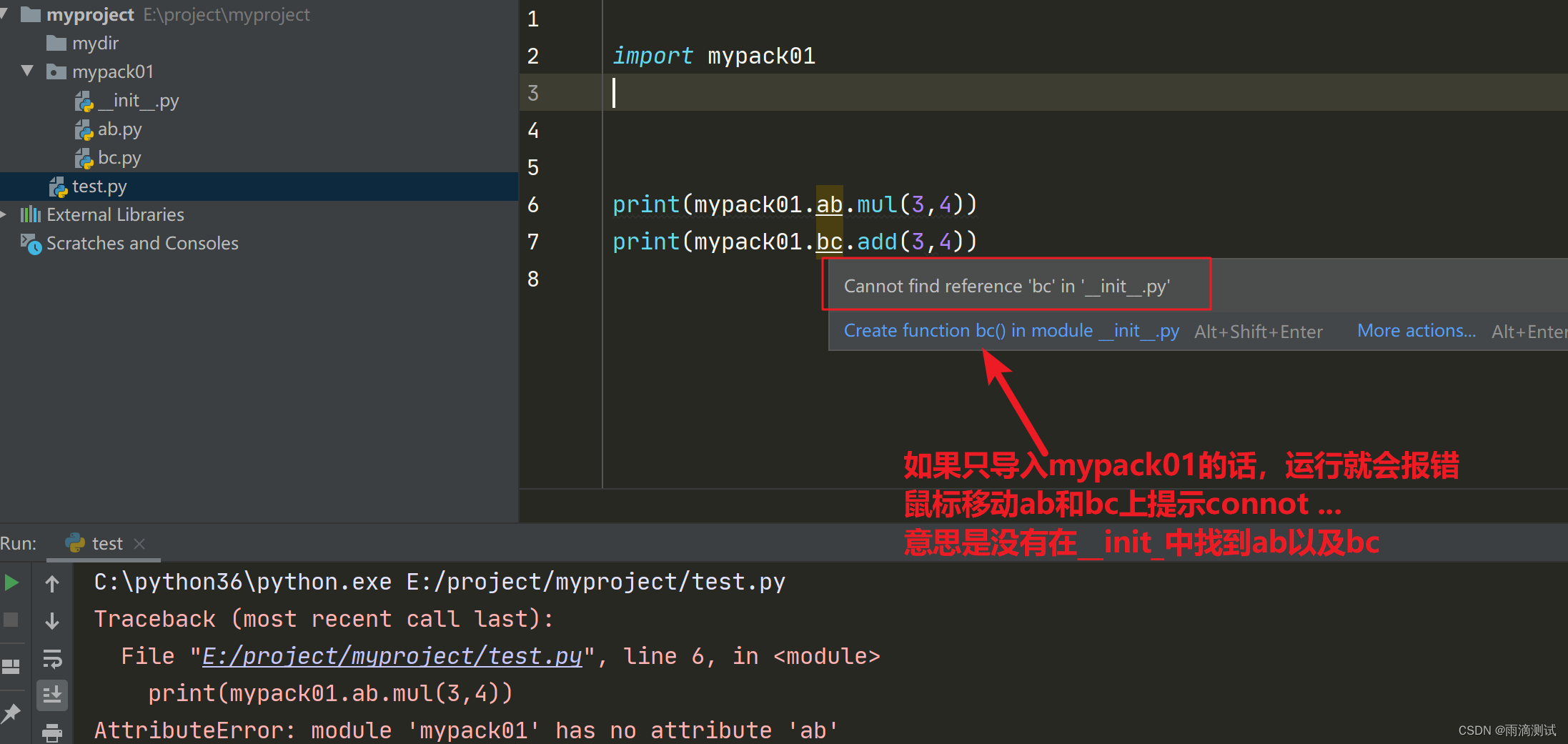
Task: Select the test tab in Run panel
Action: click(x=105, y=544)
